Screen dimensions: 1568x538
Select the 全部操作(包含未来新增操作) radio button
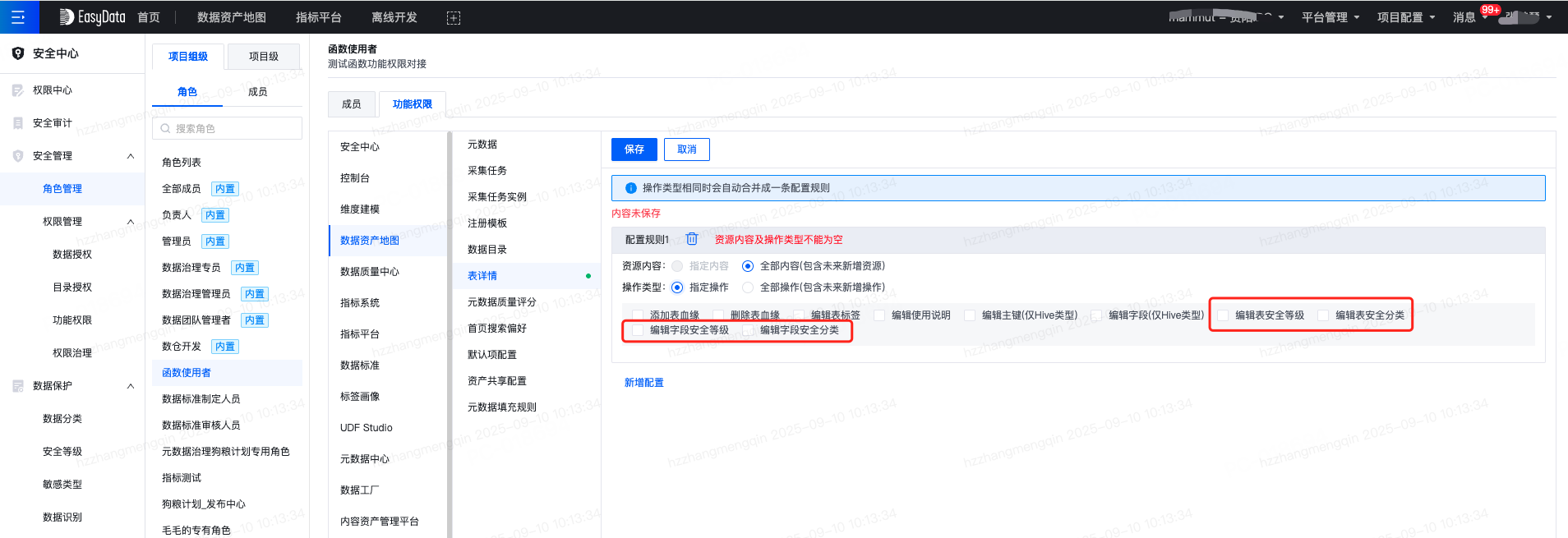[x=748, y=287]
